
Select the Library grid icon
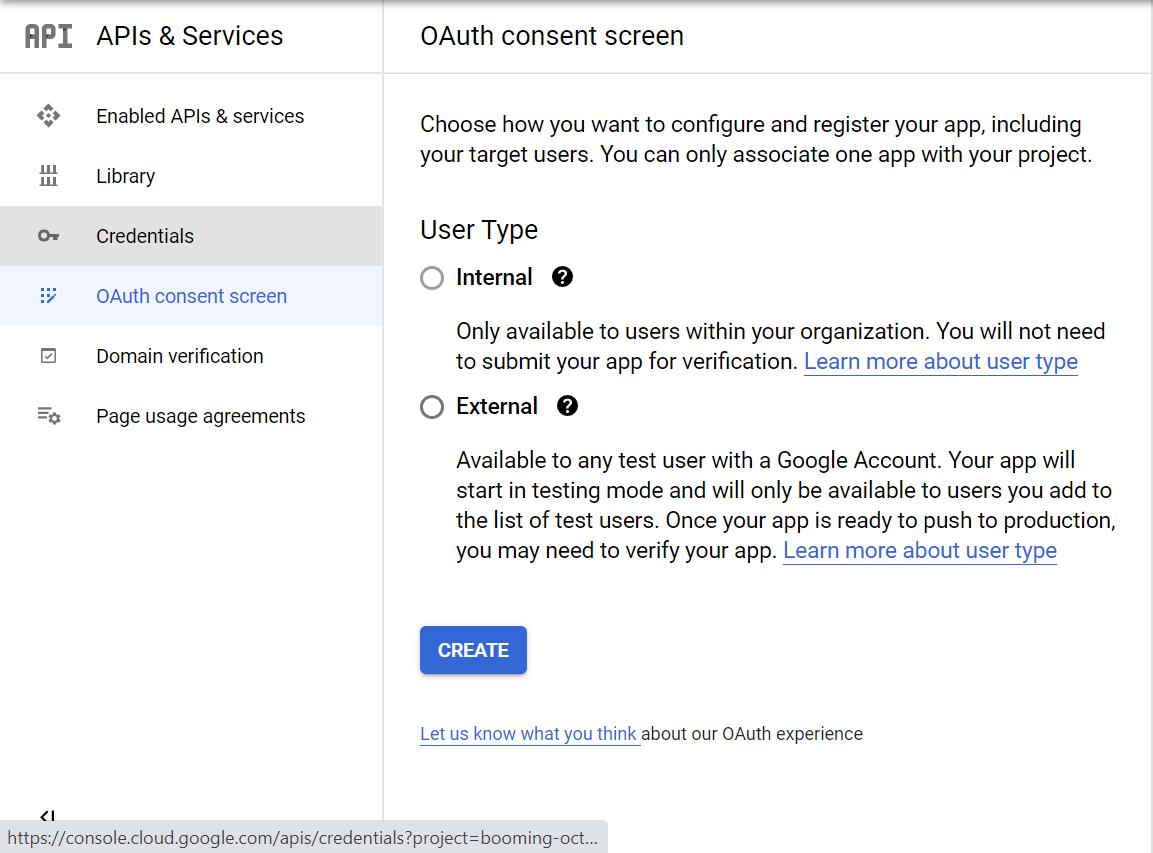tap(48, 176)
